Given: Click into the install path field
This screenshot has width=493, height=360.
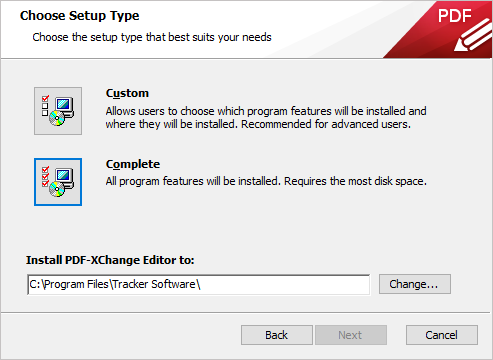Looking at the screenshot, I should tap(199, 284).
